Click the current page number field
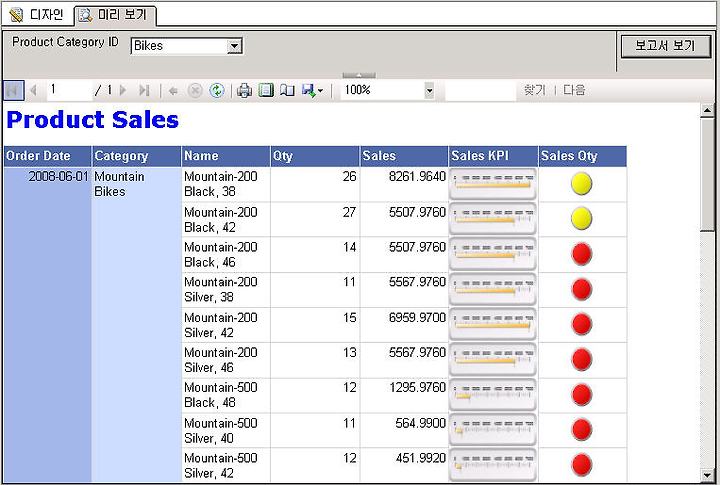The image size is (720, 485). 69,90
